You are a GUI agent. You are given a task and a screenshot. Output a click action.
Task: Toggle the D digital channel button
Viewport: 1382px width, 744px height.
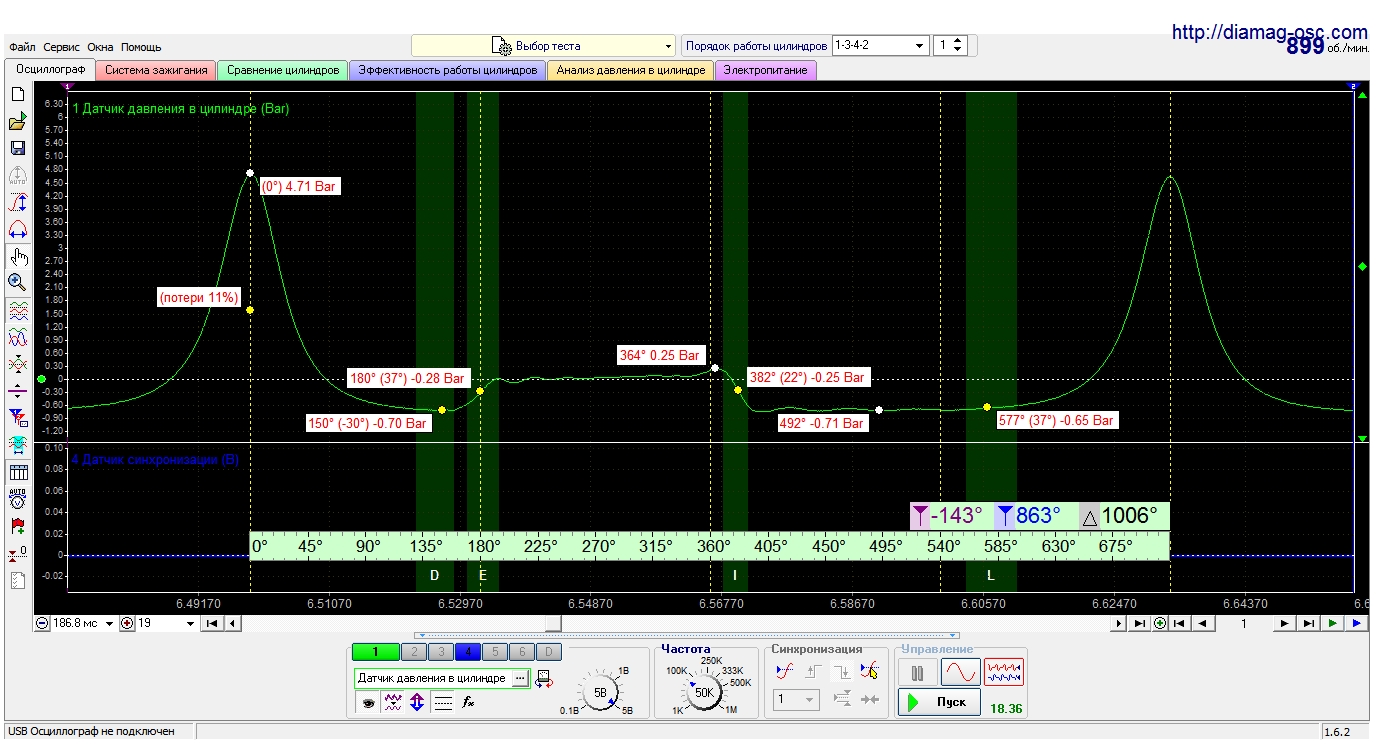pyautogui.click(x=549, y=652)
